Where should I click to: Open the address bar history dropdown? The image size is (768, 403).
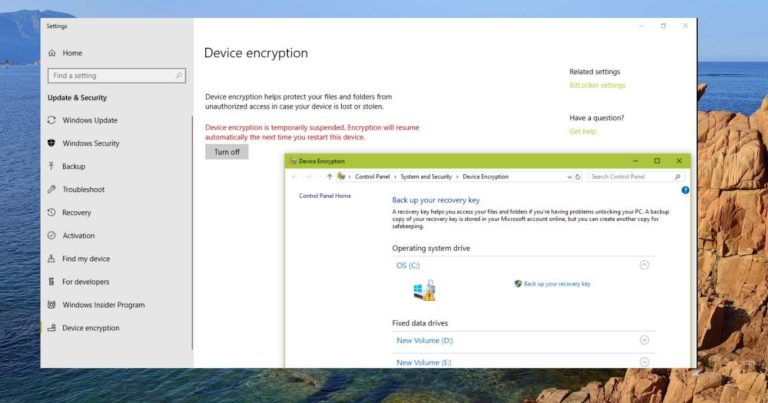pyautogui.click(x=569, y=177)
